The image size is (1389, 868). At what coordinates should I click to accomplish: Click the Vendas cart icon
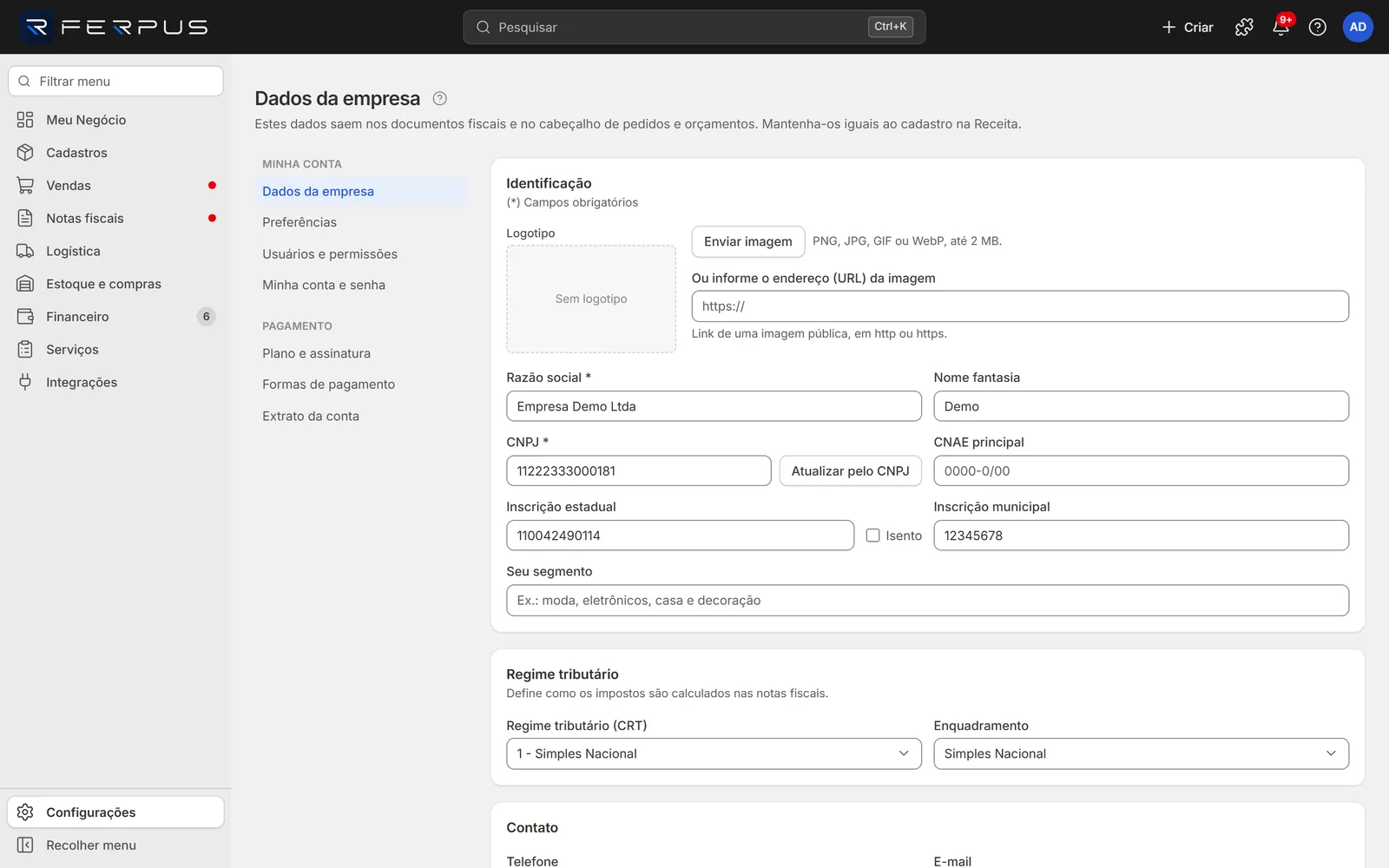[25, 186]
